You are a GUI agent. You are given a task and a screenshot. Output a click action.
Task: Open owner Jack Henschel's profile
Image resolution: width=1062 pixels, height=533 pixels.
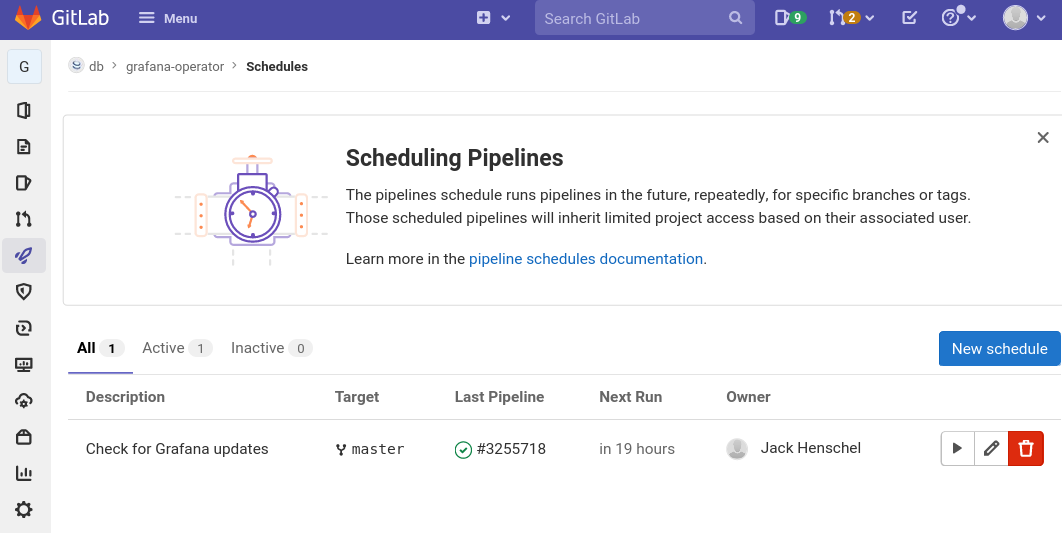811,448
